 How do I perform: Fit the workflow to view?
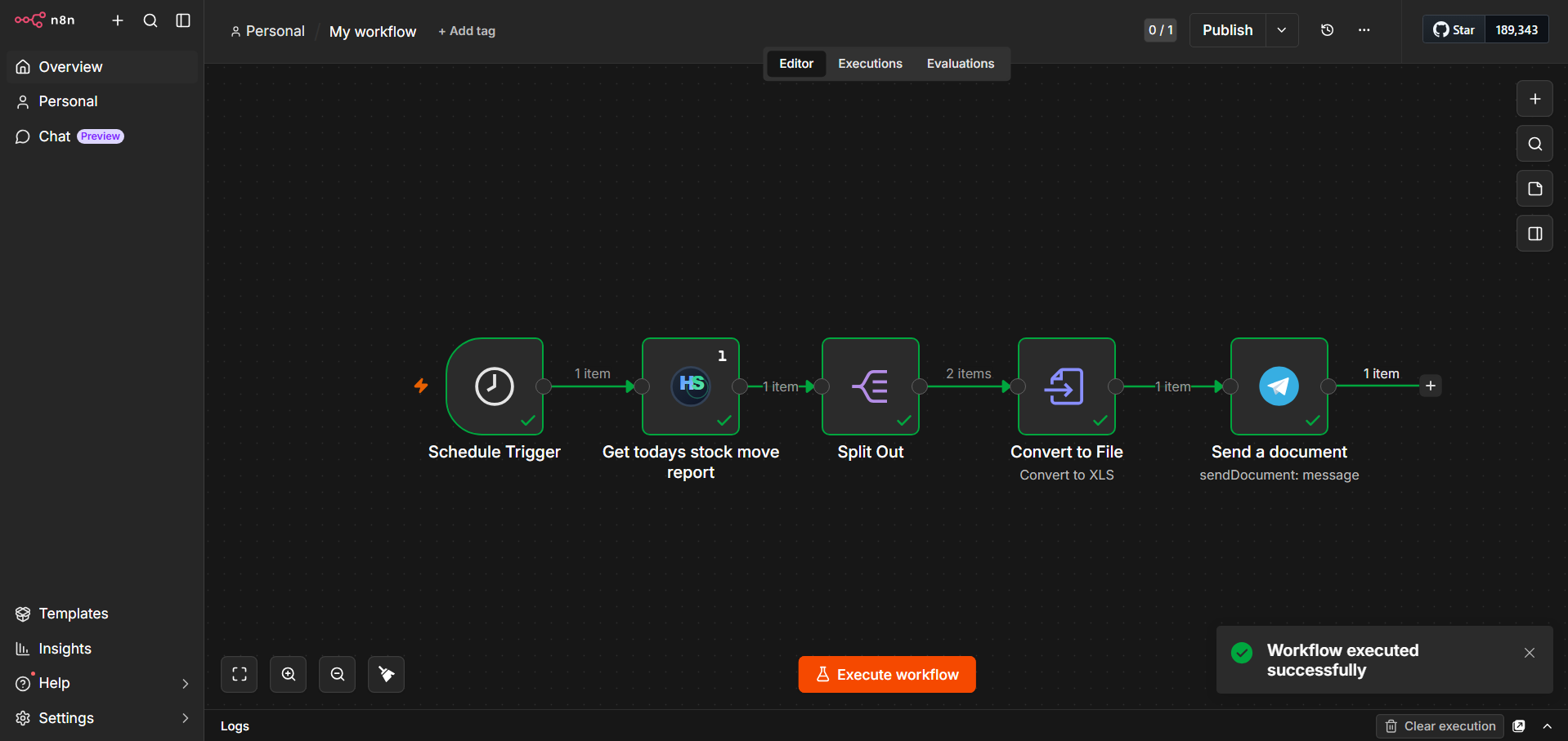(x=240, y=674)
